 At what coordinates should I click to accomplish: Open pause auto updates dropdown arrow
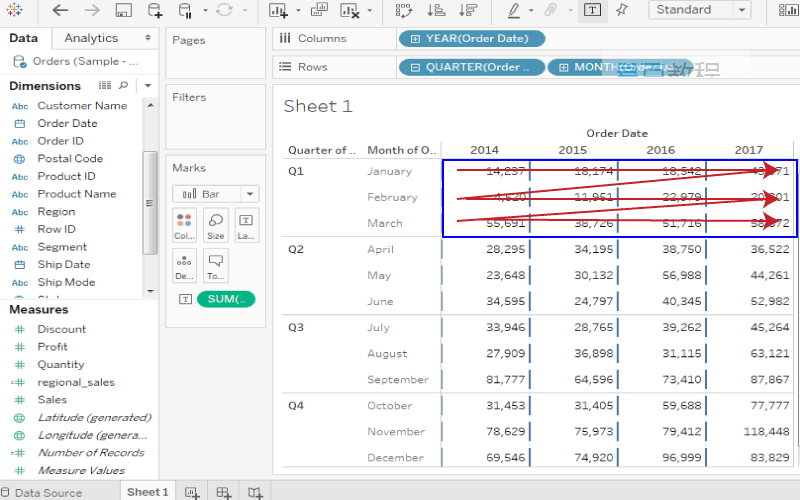[x=205, y=10]
